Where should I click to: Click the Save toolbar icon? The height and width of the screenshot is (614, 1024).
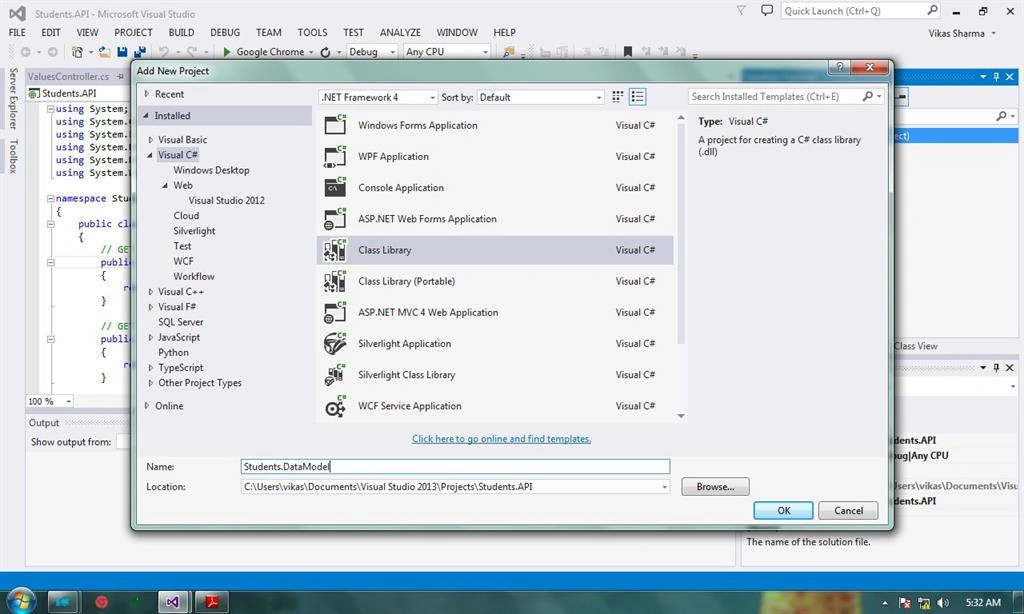coord(122,52)
